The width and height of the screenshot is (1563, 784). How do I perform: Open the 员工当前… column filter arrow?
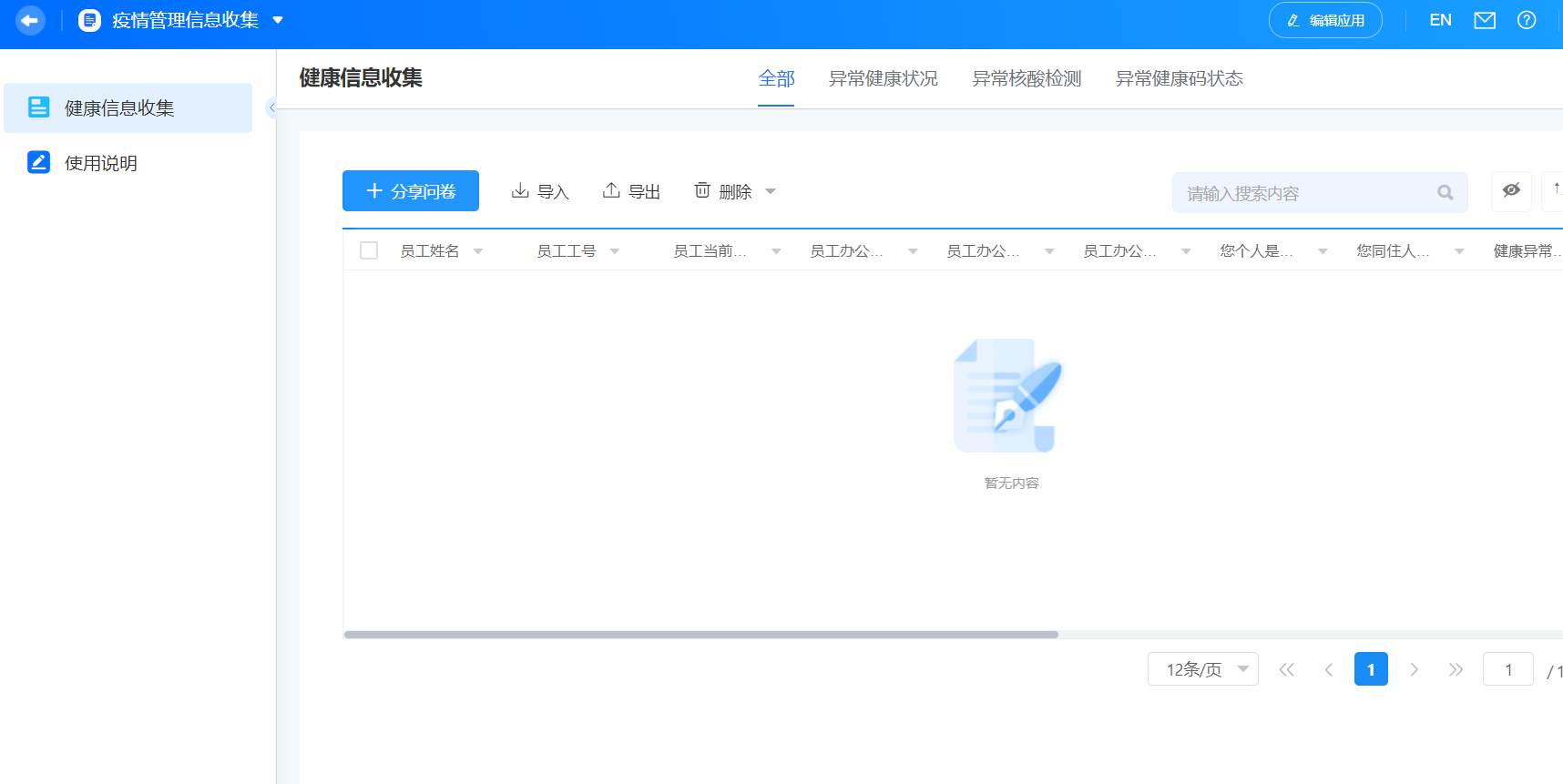click(x=776, y=251)
